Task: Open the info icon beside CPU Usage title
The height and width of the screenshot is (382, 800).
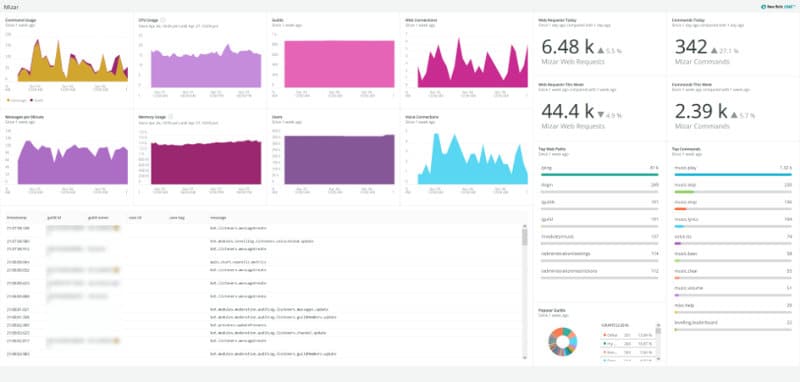Action: click(163, 20)
